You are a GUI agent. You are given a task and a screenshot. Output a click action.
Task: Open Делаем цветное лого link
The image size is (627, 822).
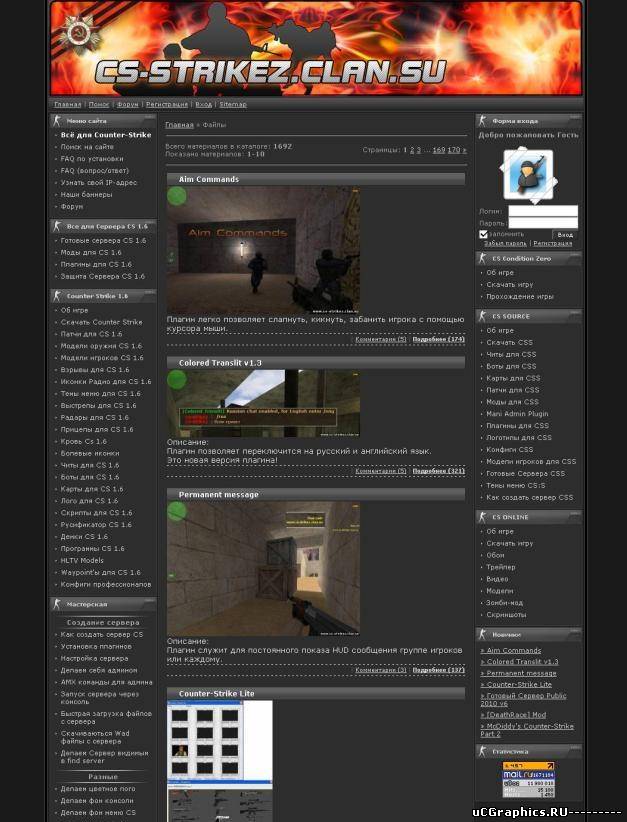pyautogui.click(x=98, y=789)
